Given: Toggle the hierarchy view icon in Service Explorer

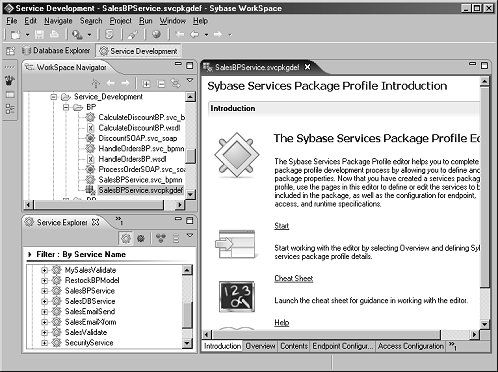Looking at the screenshot, I should (161, 238).
